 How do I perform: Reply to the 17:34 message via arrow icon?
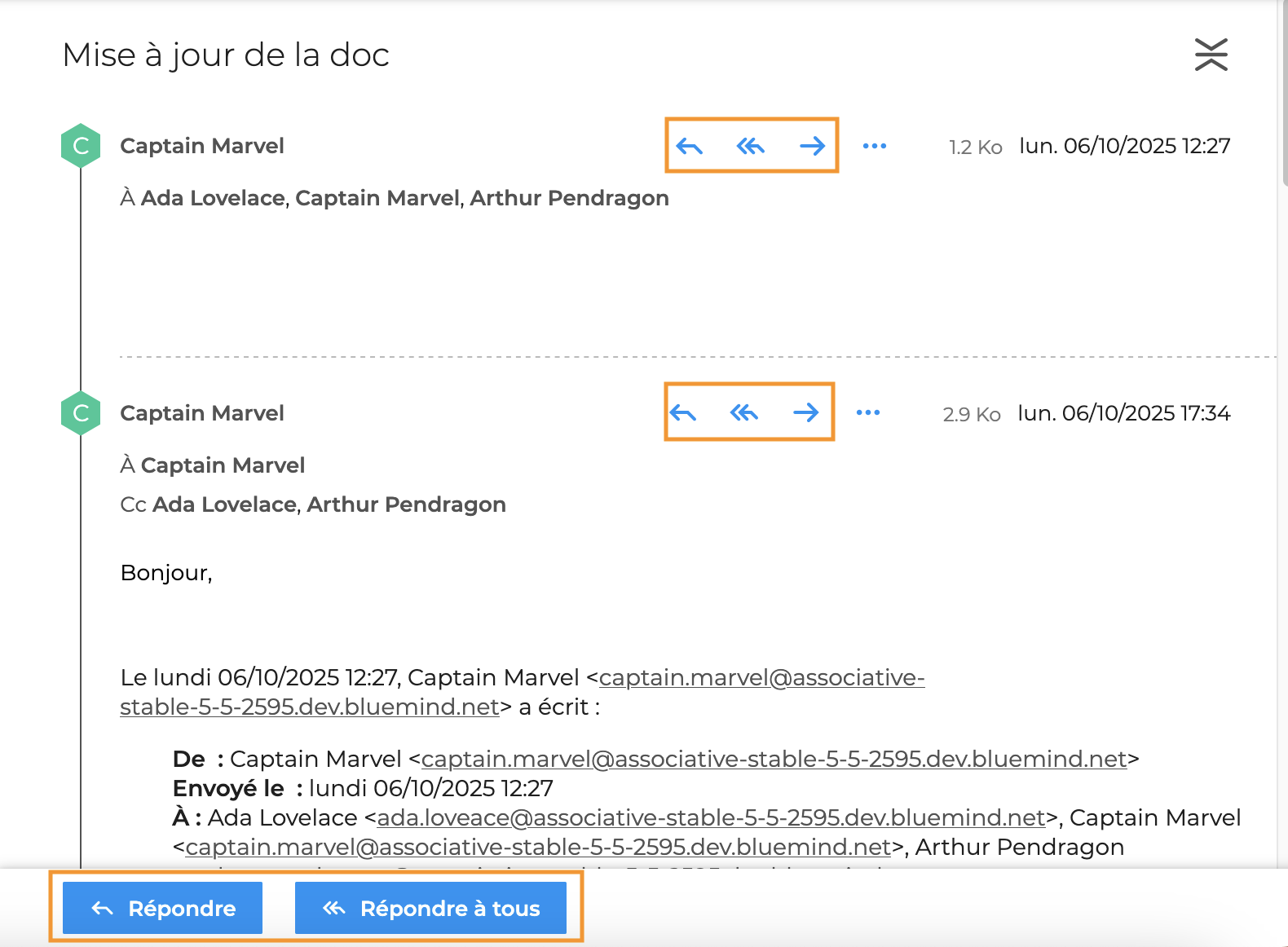click(x=683, y=413)
